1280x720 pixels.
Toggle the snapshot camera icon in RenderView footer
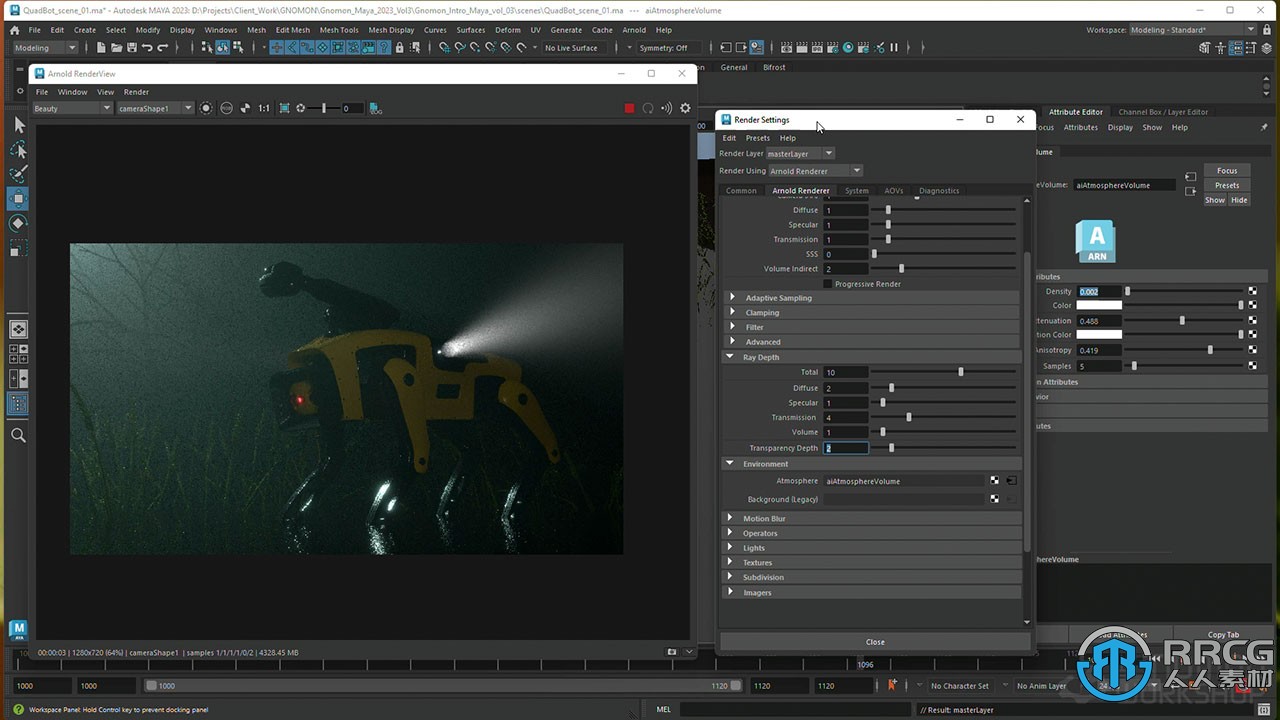coord(673,652)
